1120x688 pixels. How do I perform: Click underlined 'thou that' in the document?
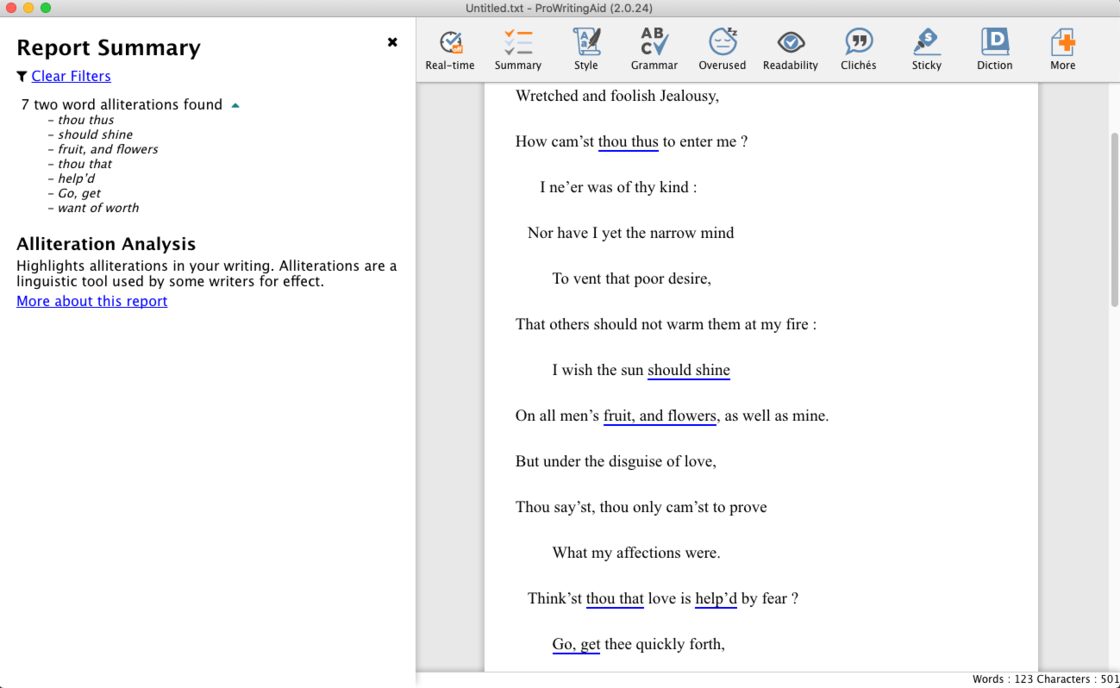(x=614, y=599)
